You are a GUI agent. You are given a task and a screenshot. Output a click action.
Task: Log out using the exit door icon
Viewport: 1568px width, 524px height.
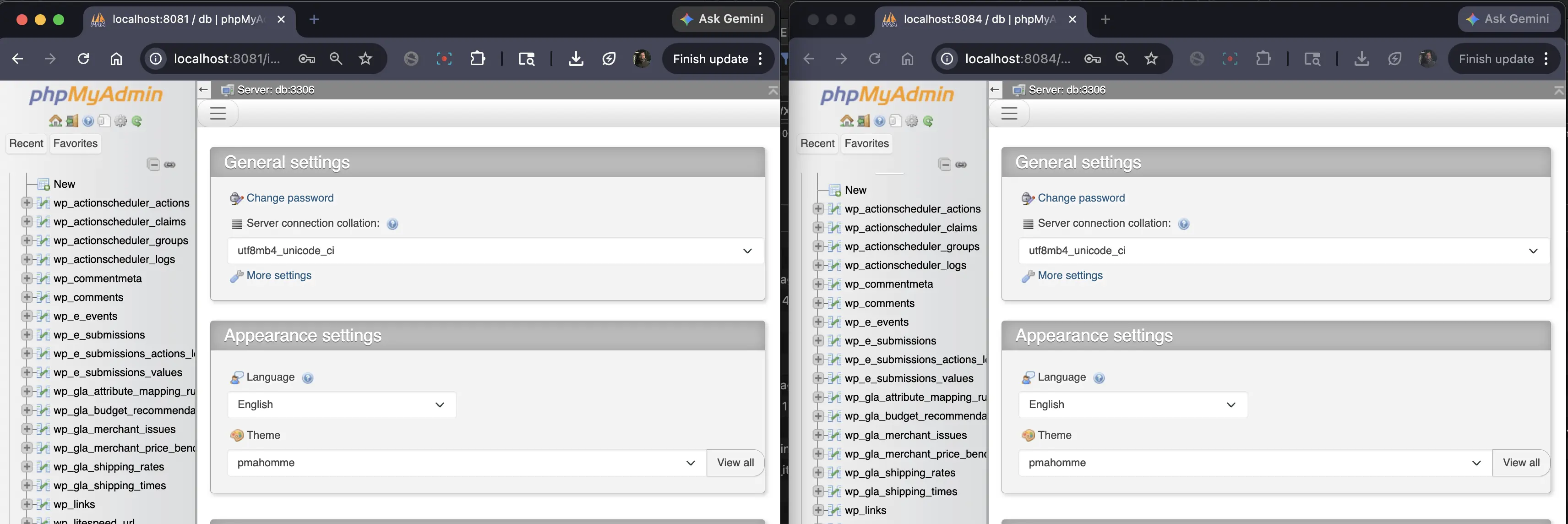click(x=71, y=120)
